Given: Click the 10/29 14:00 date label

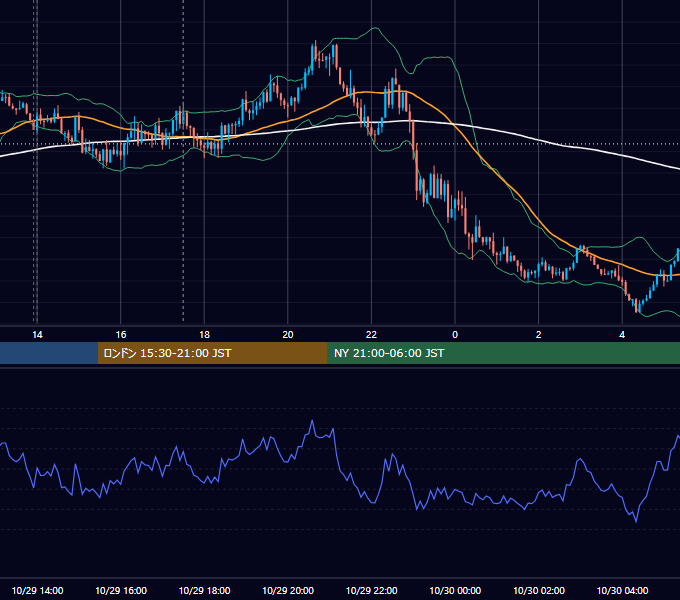Looking at the screenshot, I should [37, 590].
